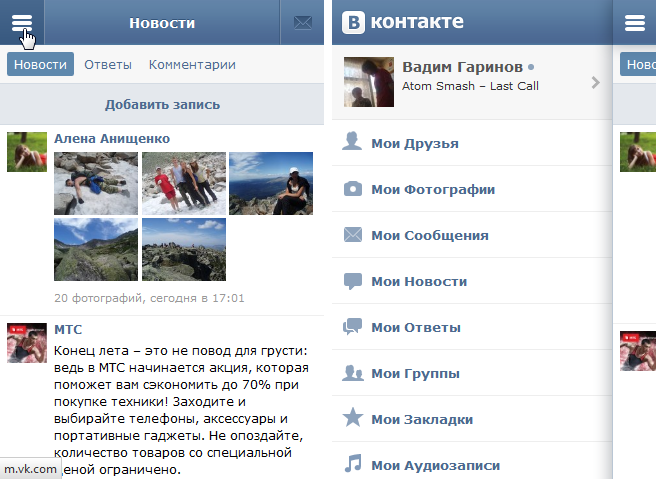Open photo of woman sitting on summit
Image resolution: width=656 pixels, height=479 pixels.
click(x=271, y=183)
